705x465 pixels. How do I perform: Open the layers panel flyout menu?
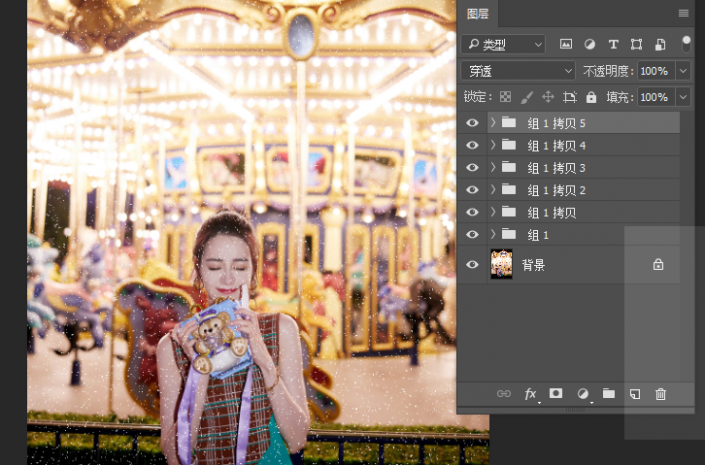tap(684, 13)
